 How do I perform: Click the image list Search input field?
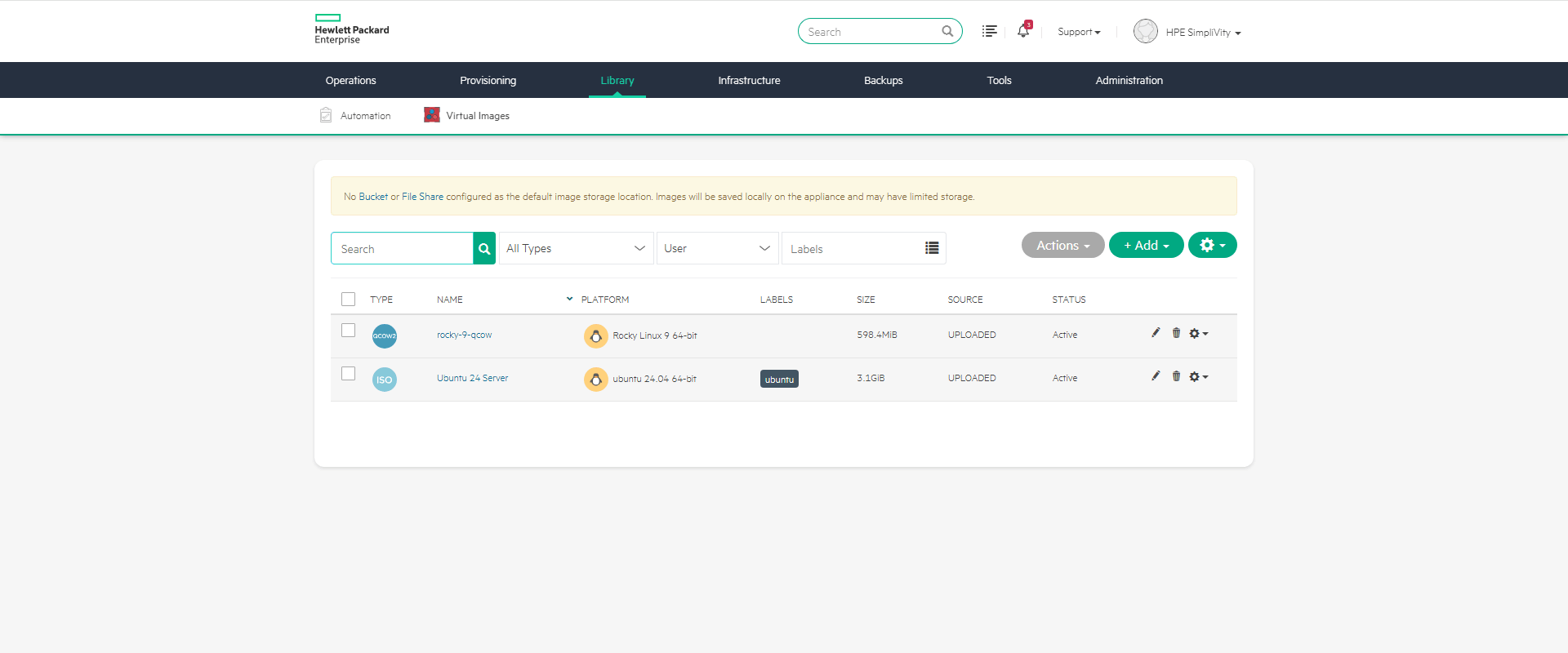coord(402,249)
